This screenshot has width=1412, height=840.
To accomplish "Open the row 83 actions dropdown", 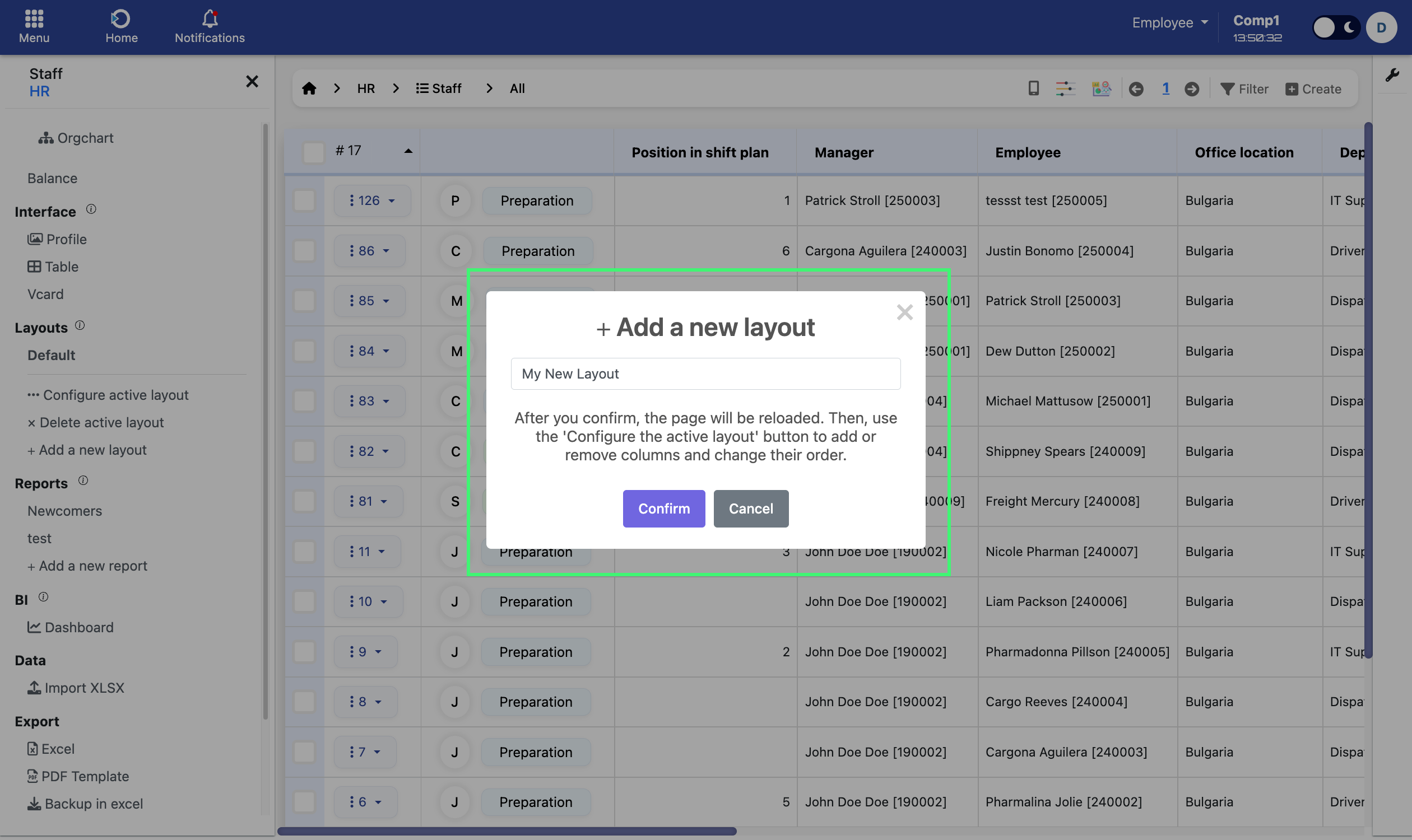I will click(369, 401).
